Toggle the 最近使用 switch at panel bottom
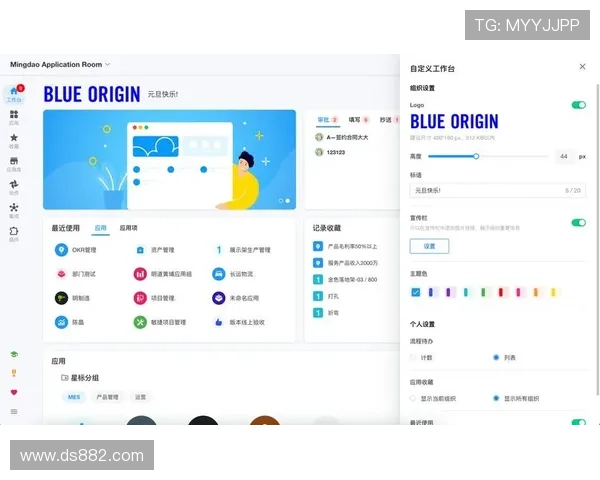The image size is (600, 480). [579, 423]
